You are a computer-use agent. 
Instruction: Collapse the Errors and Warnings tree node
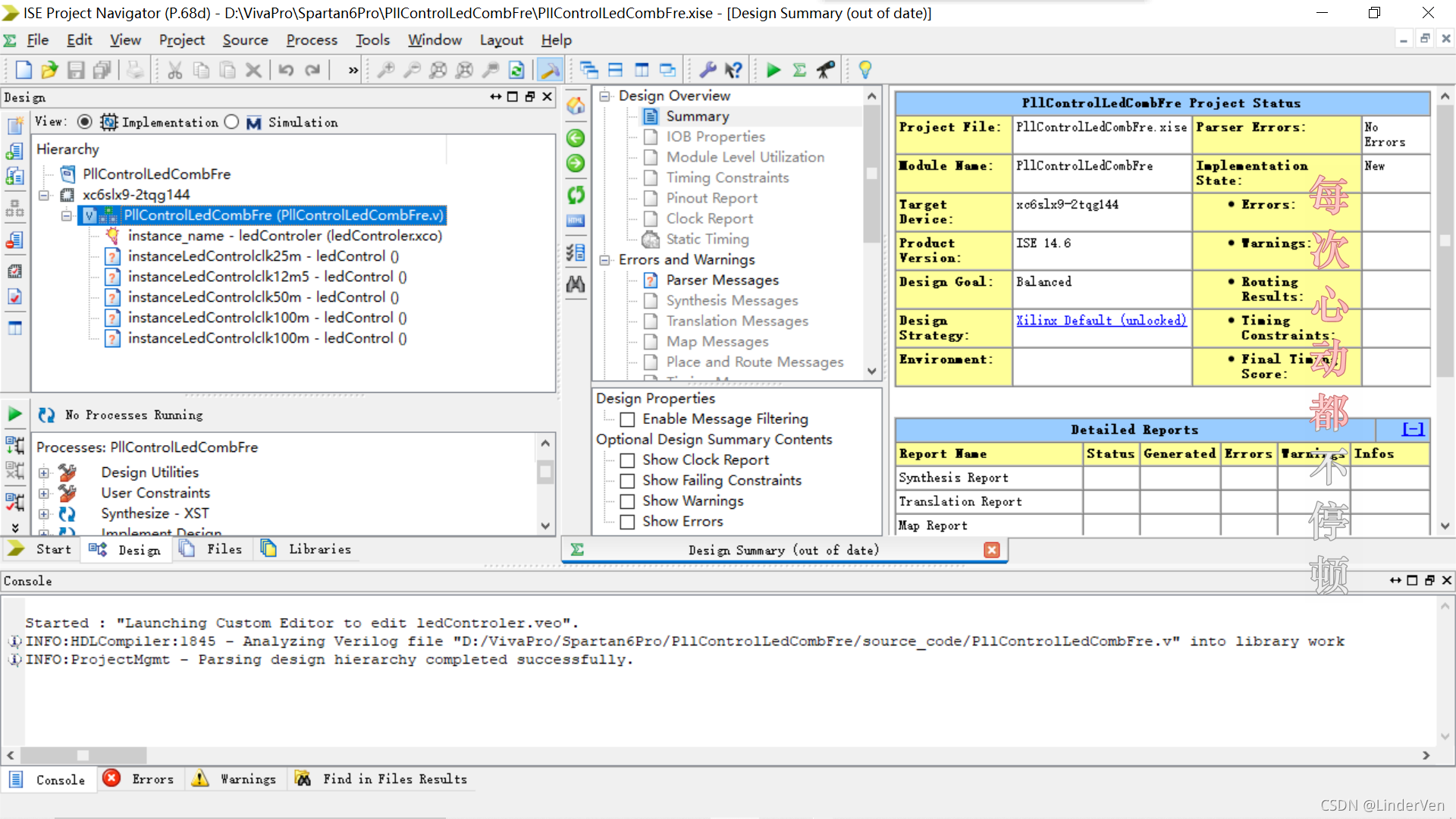pos(604,260)
